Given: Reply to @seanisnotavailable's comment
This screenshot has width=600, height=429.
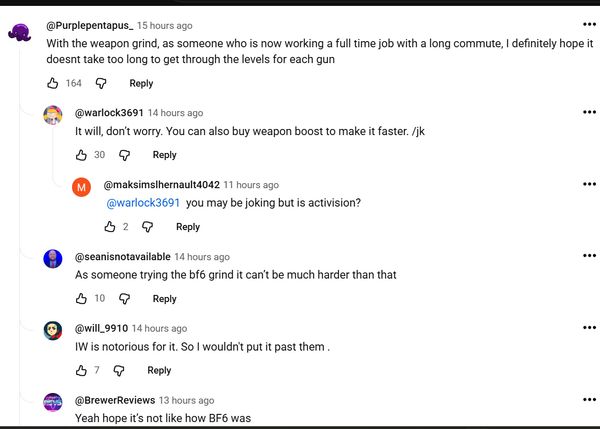Looking at the screenshot, I should 165,299.
